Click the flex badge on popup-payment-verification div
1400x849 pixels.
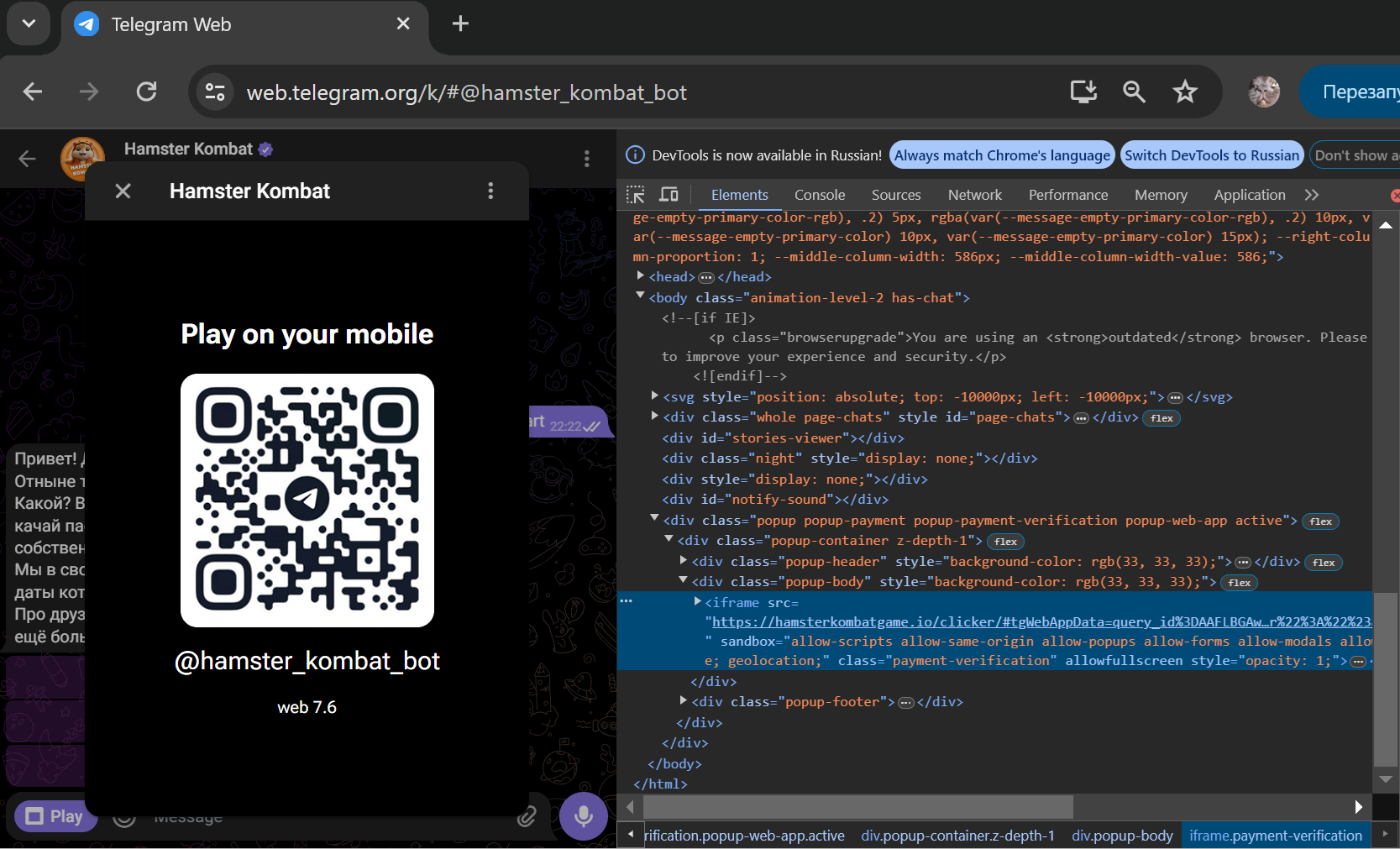[1320, 521]
